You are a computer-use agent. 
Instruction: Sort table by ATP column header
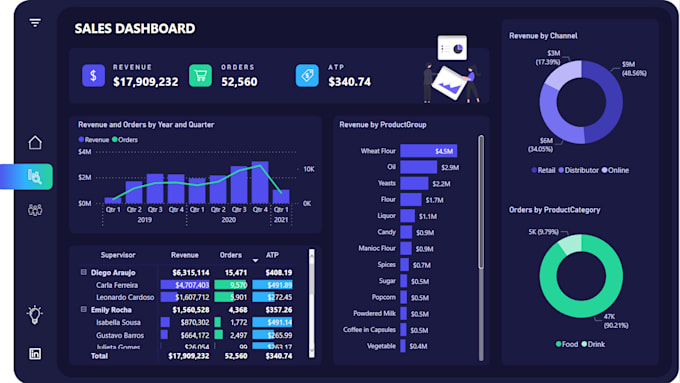272,255
